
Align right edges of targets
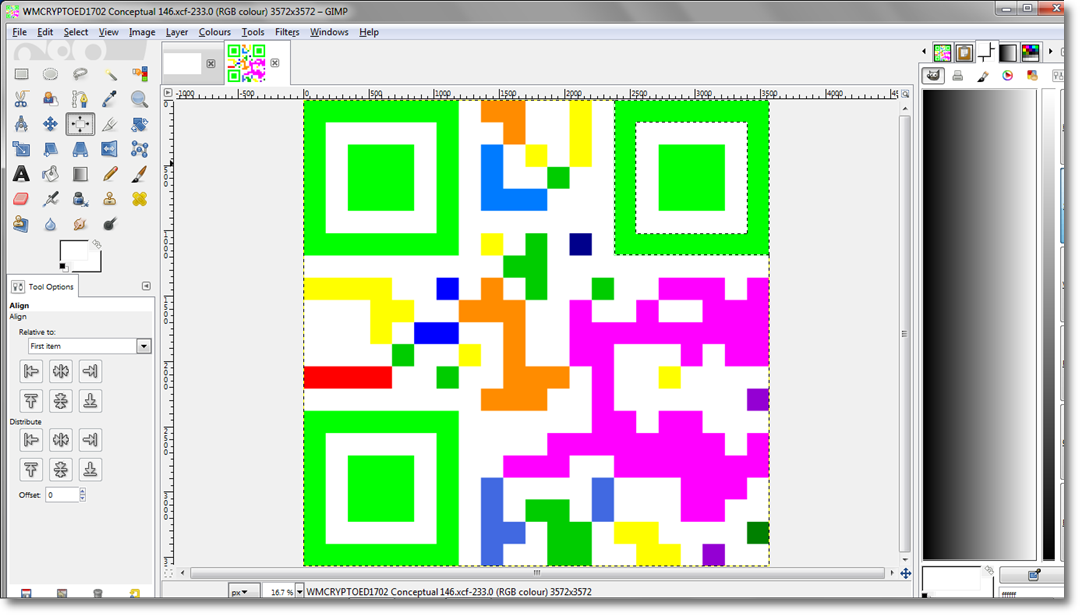[90, 371]
